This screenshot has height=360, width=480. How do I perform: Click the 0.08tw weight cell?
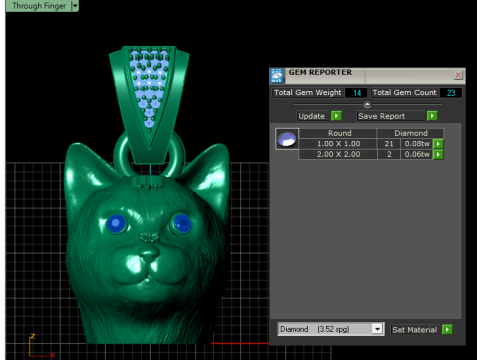point(417,144)
